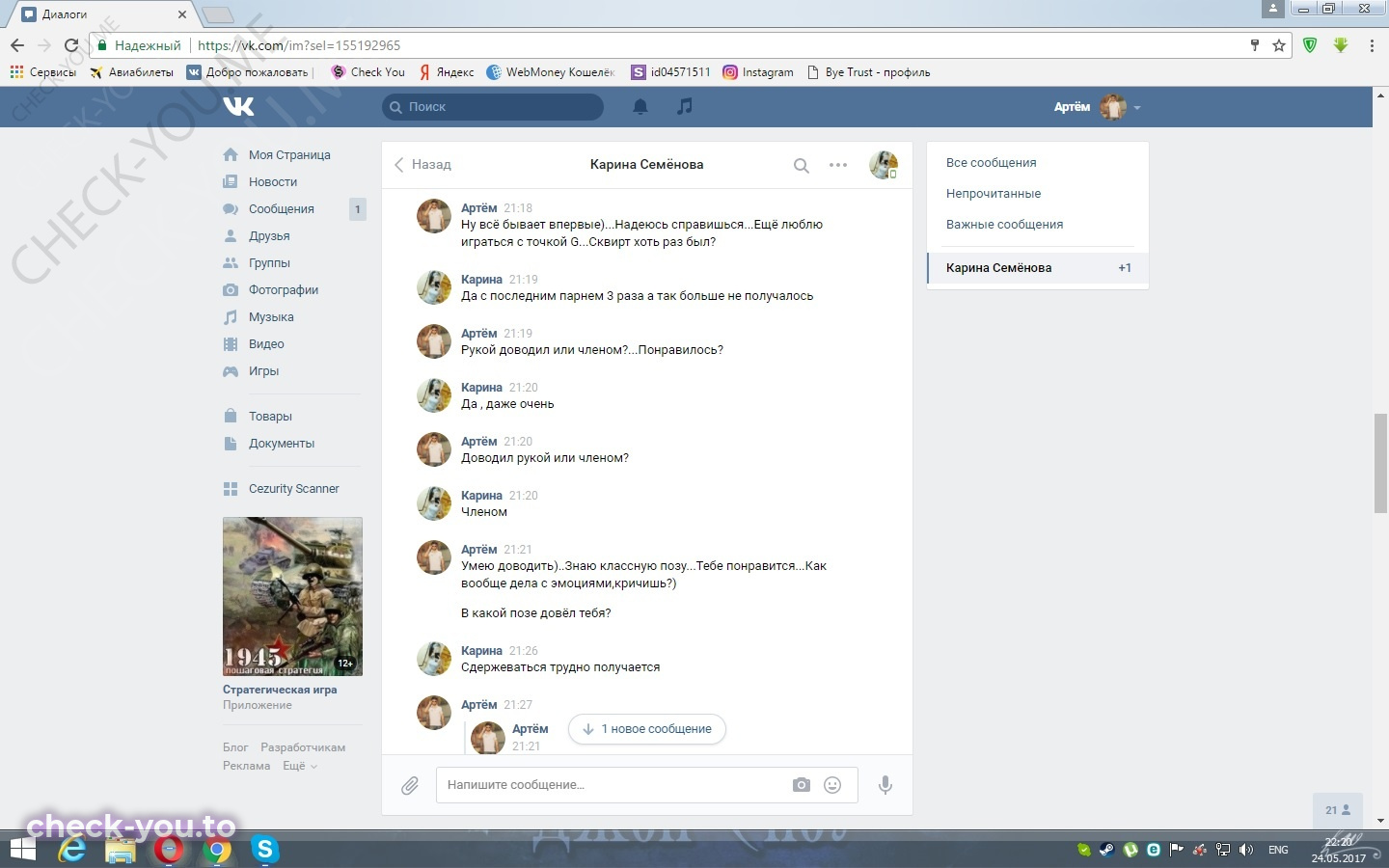Viewport: 1389px width, 868px height.
Task: Open Skype from taskbar
Action: tap(264, 850)
